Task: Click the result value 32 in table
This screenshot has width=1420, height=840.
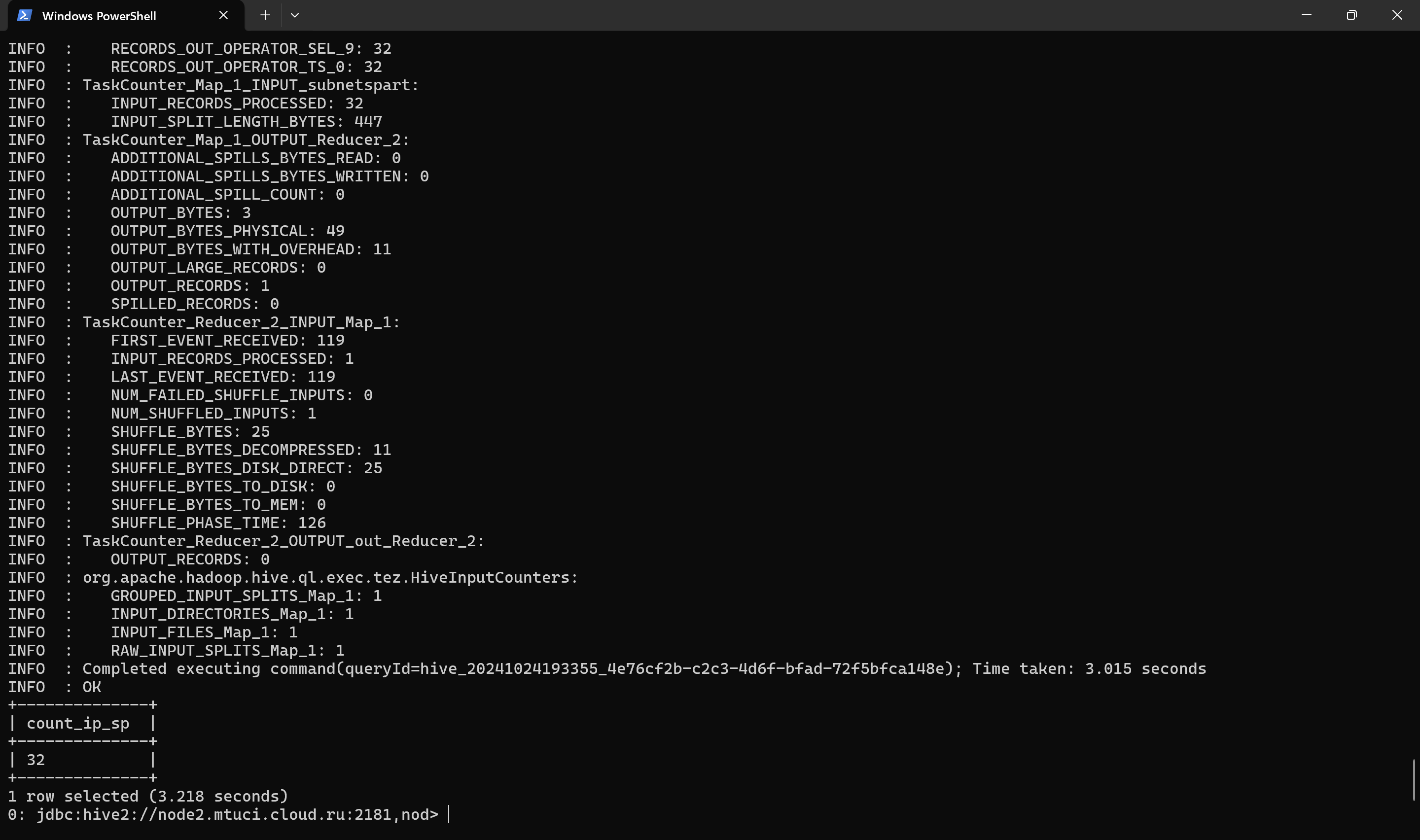Action: pyautogui.click(x=35, y=760)
